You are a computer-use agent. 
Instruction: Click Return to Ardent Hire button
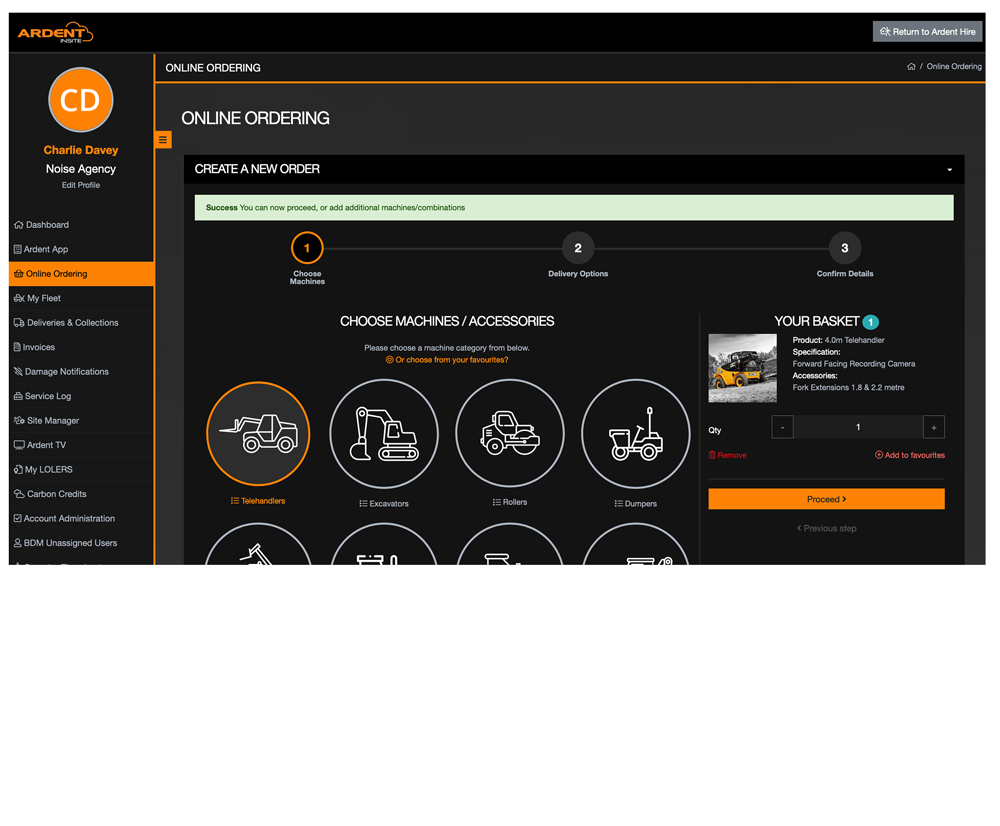(927, 32)
